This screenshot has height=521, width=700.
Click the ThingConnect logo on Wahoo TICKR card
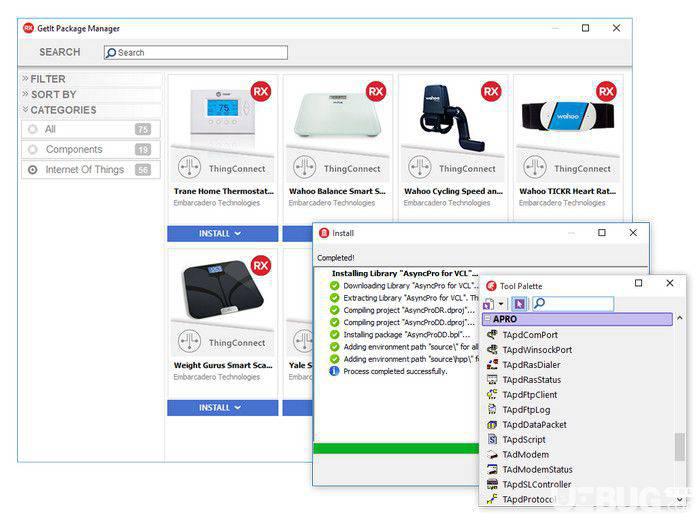click(535, 167)
